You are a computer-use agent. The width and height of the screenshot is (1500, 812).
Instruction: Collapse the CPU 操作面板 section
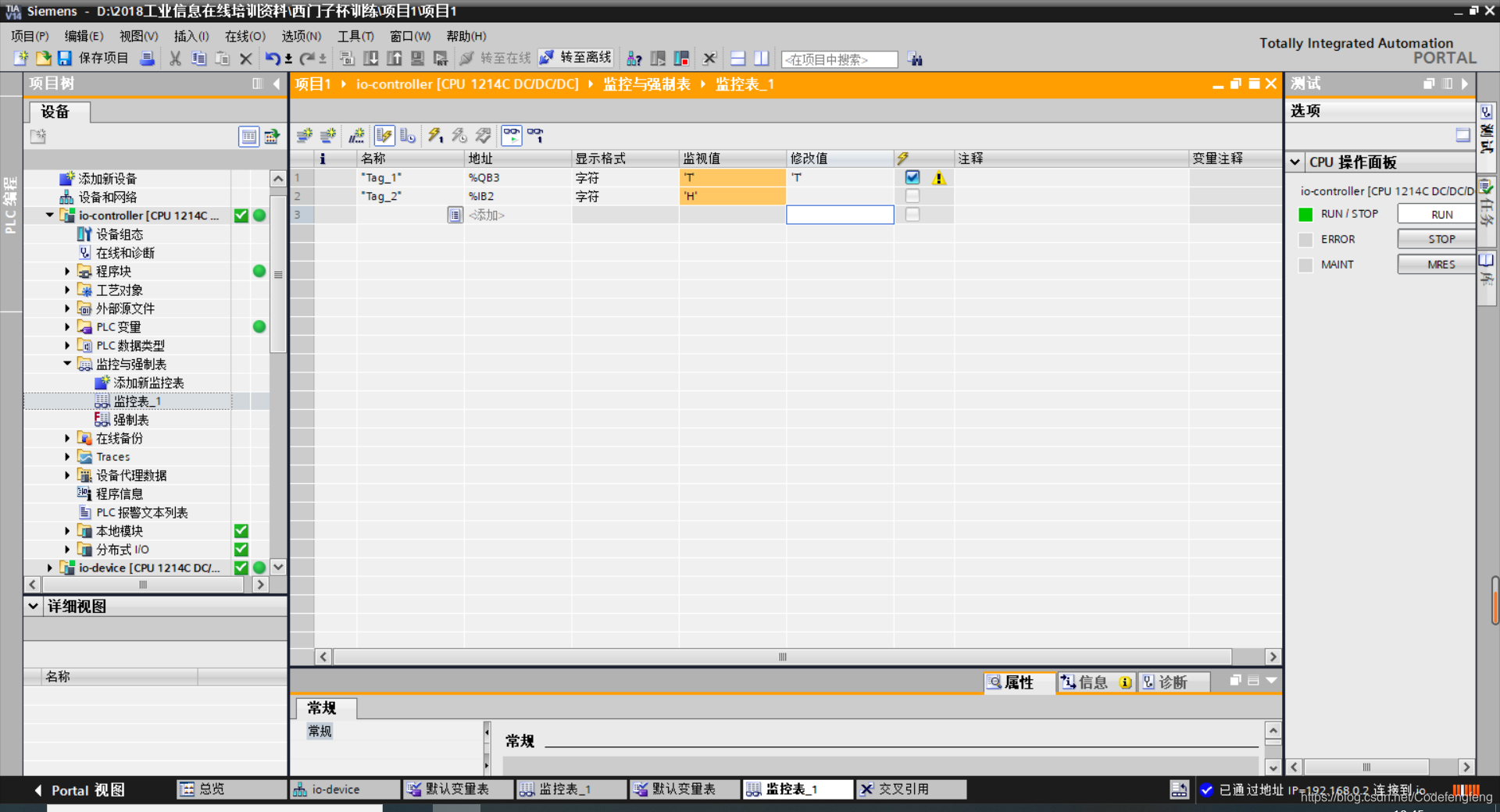[1295, 162]
